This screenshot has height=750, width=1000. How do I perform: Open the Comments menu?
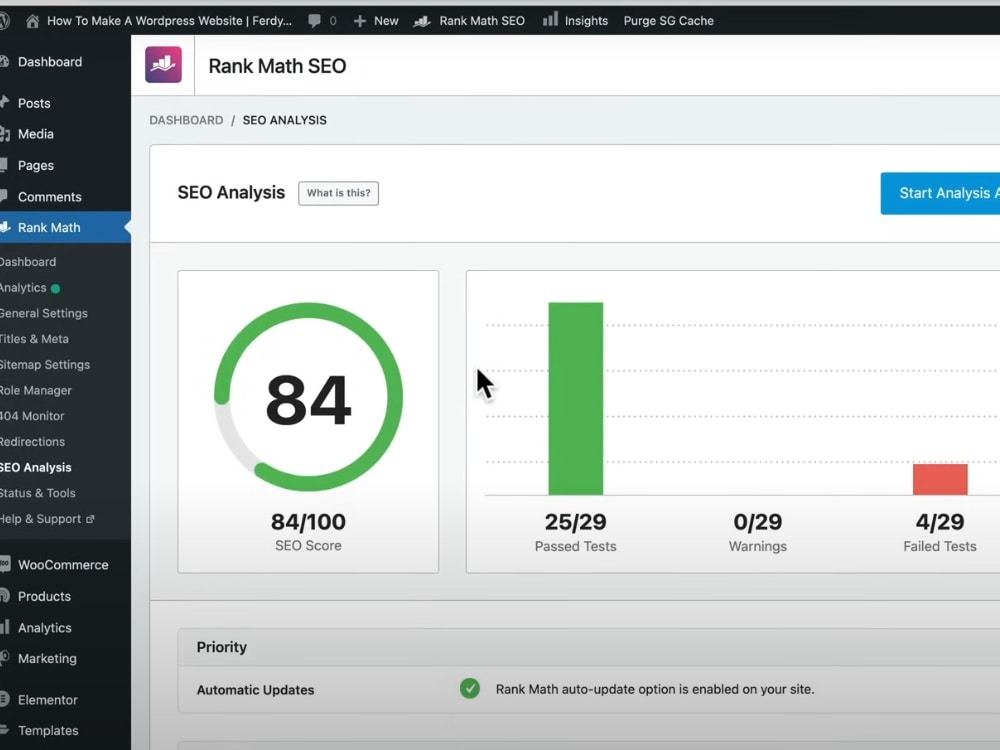coord(50,197)
